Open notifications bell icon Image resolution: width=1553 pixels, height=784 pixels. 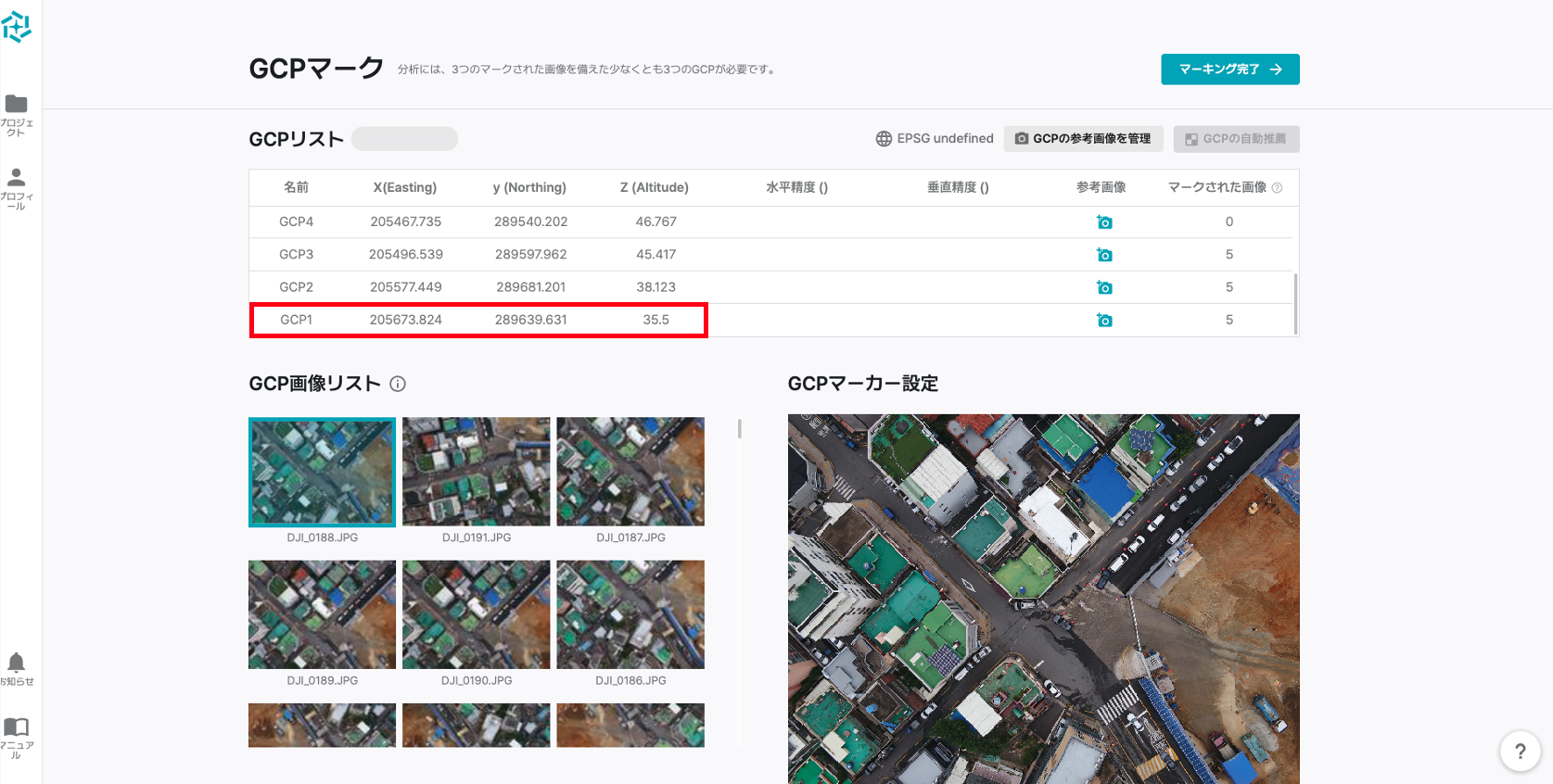click(17, 663)
